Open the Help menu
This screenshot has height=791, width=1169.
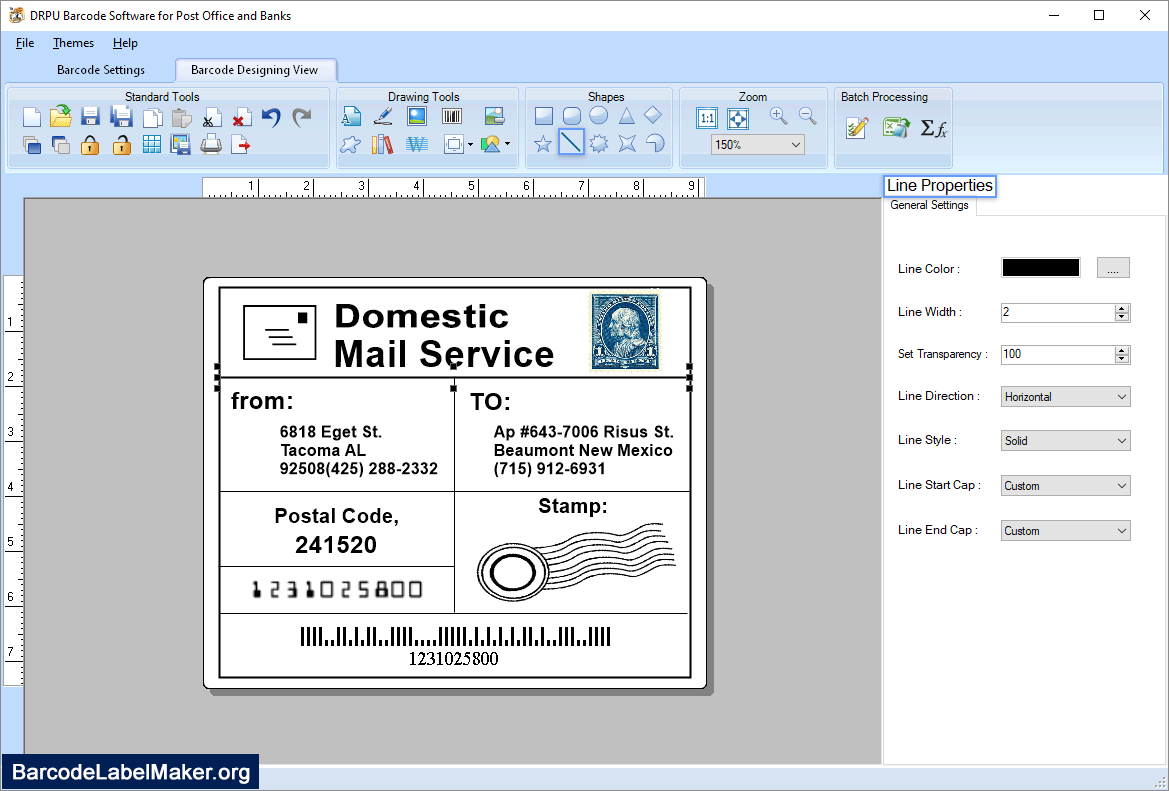125,42
